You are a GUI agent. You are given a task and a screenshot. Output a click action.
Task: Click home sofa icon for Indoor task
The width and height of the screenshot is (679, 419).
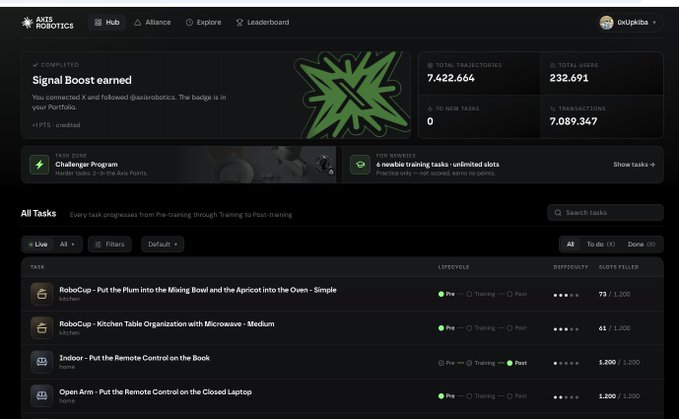pos(42,362)
